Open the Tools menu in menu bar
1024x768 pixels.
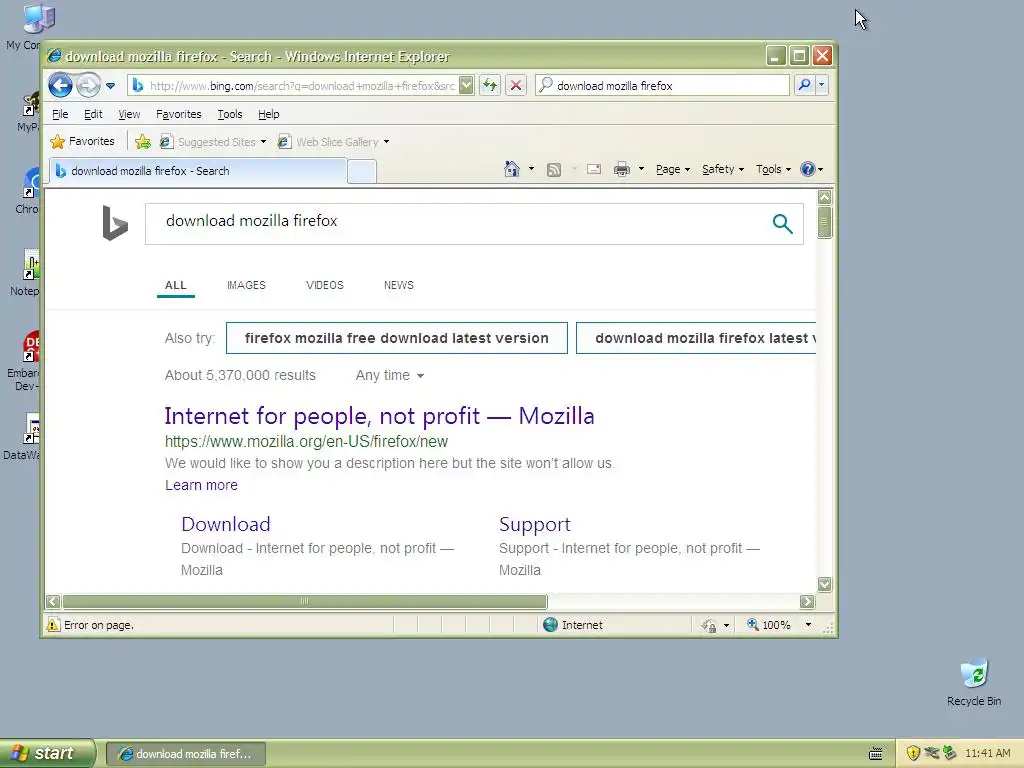point(230,114)
